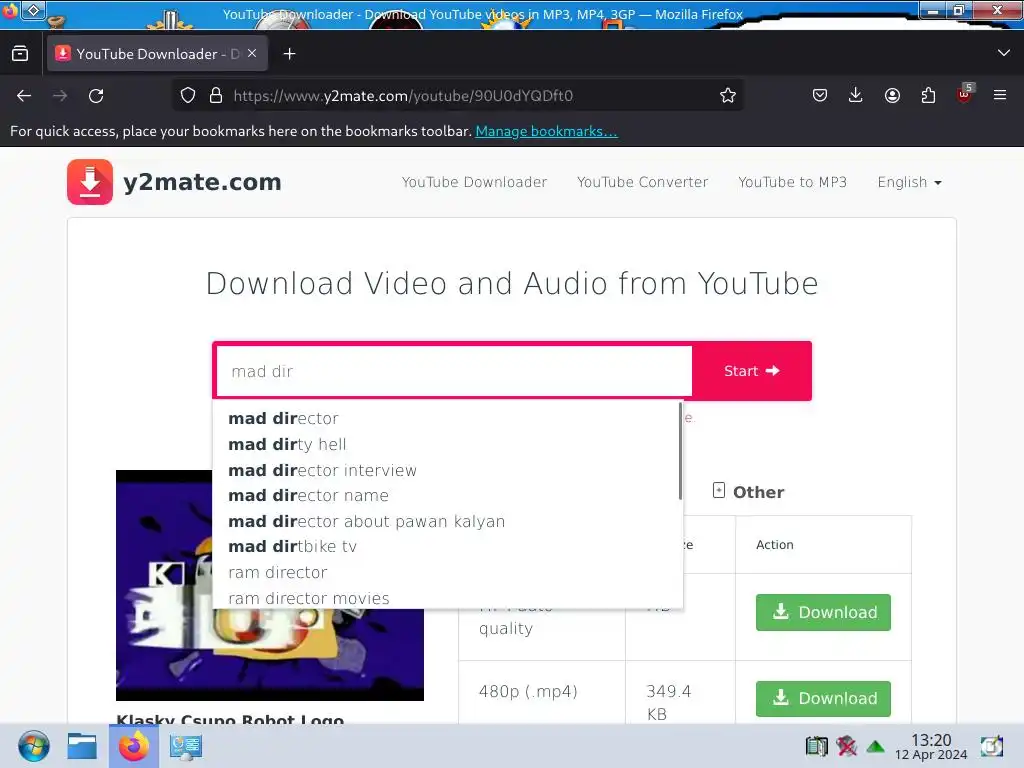Image resolution: width=1024 pixels, height=768 pixels.
Task: Select suggestion mad director interview
Action: point(446,470)
